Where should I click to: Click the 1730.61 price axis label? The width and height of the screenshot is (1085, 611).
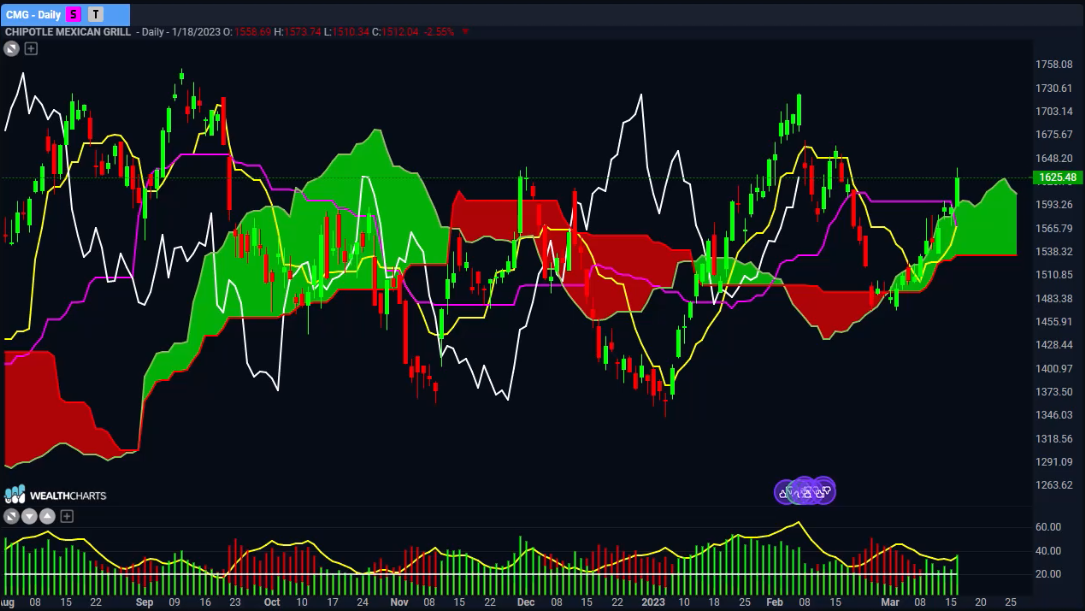[1054, 88]
